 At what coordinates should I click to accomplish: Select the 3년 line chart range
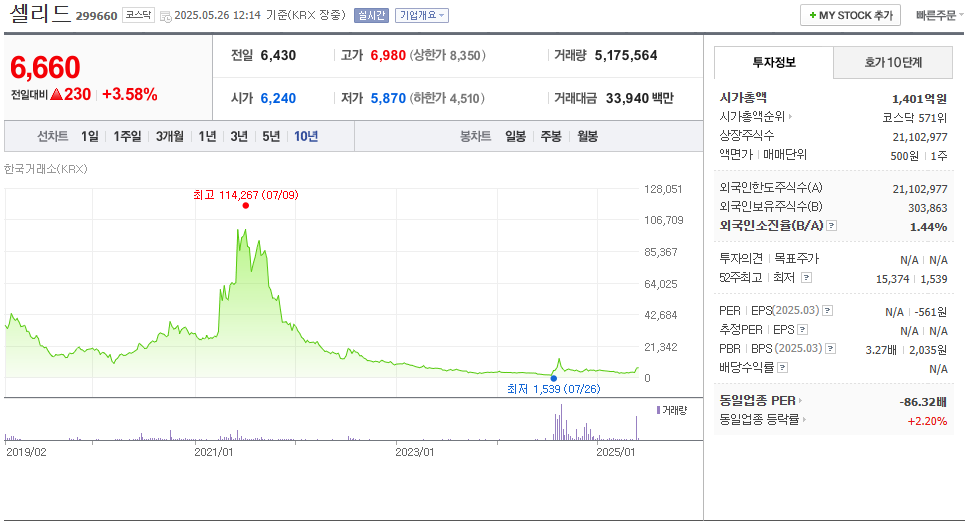tap(239, 136)
